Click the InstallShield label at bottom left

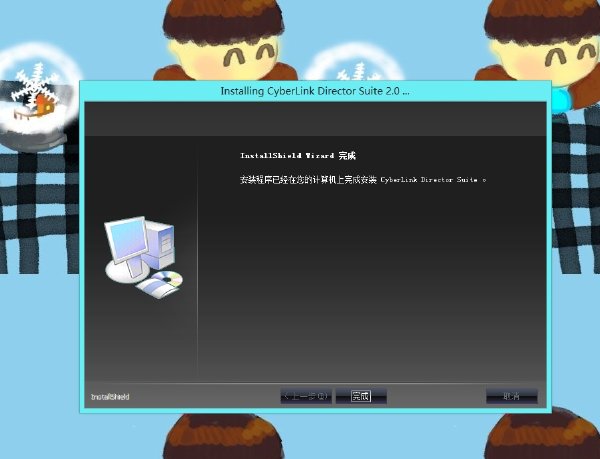110,397
